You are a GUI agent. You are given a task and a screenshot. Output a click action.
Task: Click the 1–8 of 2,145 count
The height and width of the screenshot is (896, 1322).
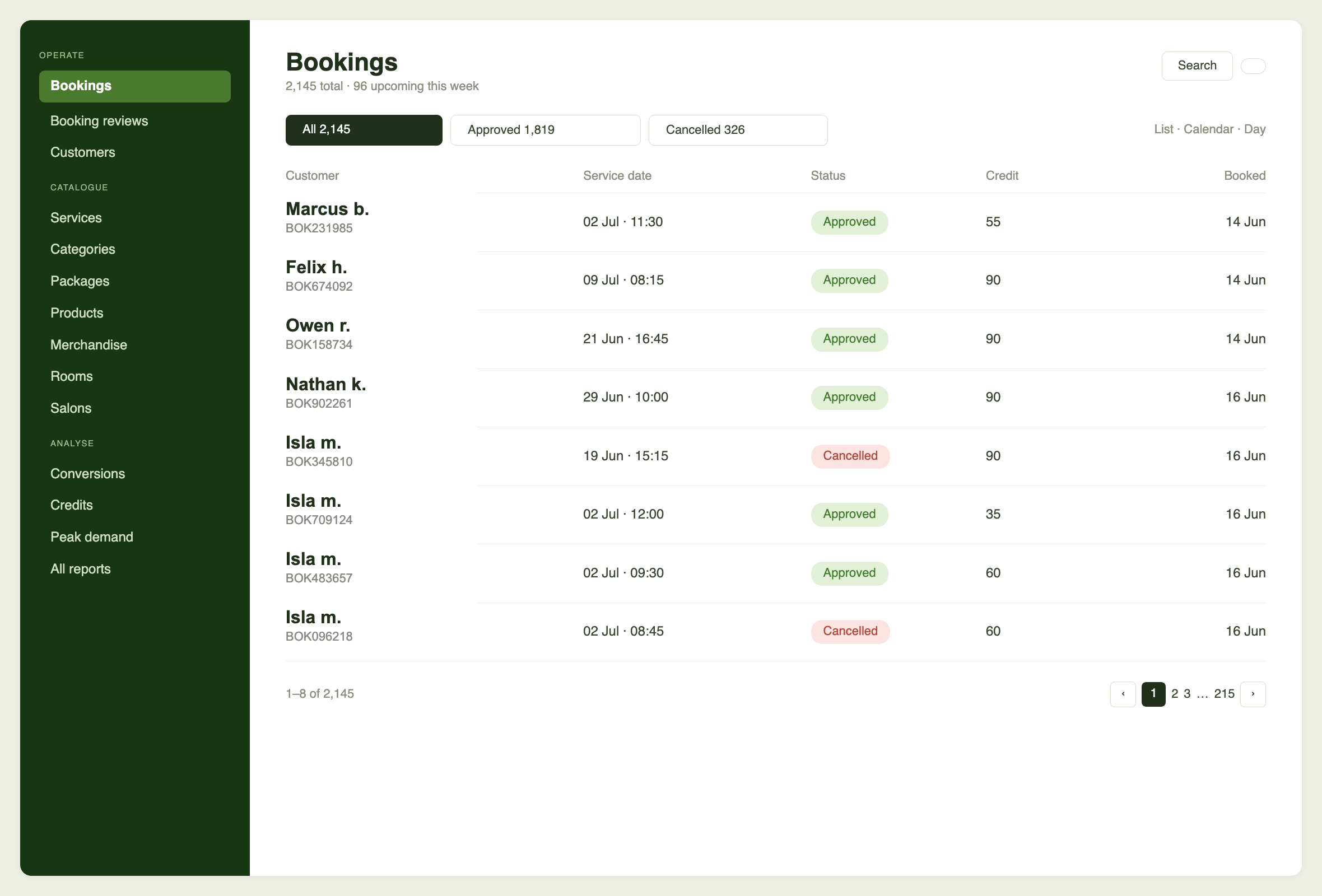point(320,694)
